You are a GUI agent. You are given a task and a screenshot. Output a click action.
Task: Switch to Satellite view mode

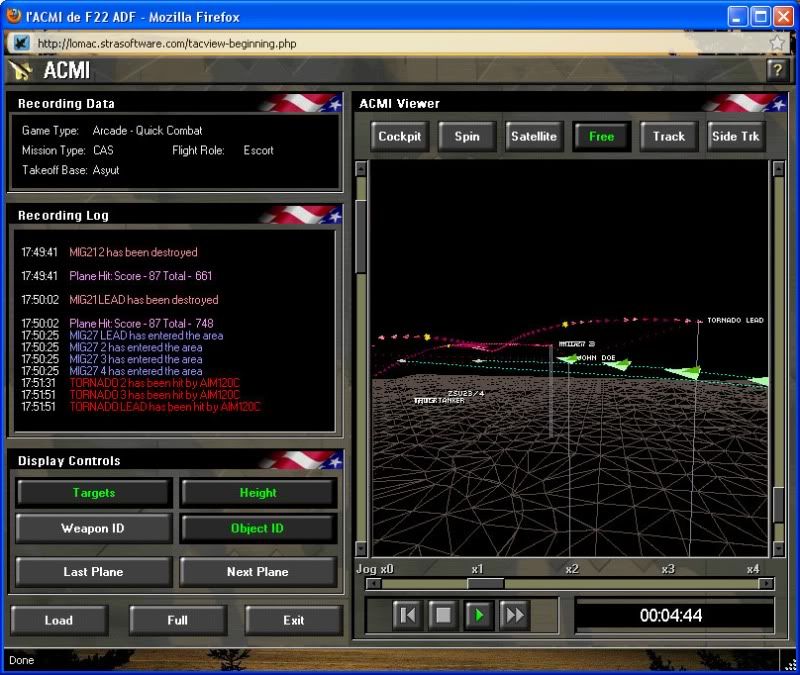tap(534, 137)
